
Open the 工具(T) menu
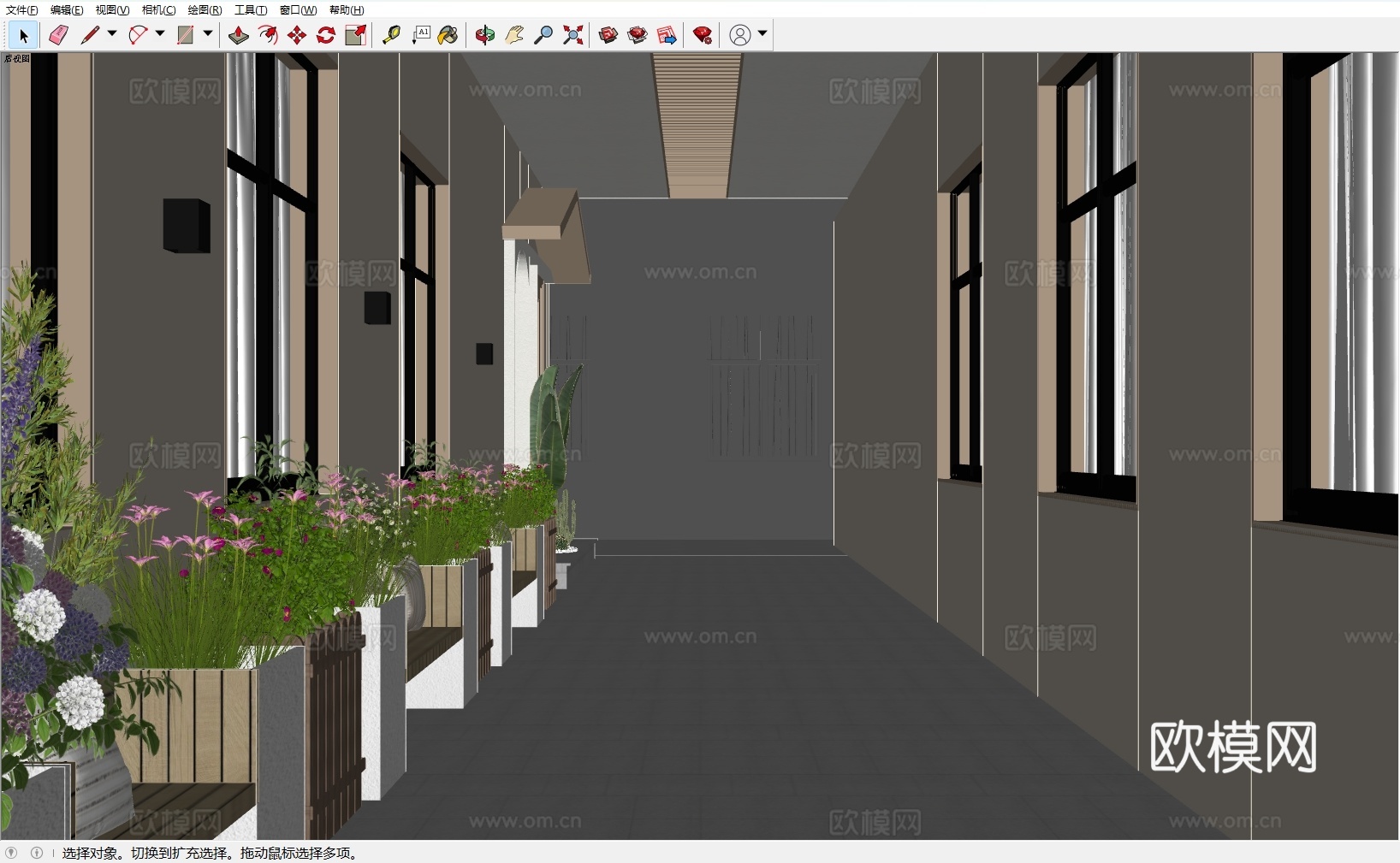[x=251, y=10]
